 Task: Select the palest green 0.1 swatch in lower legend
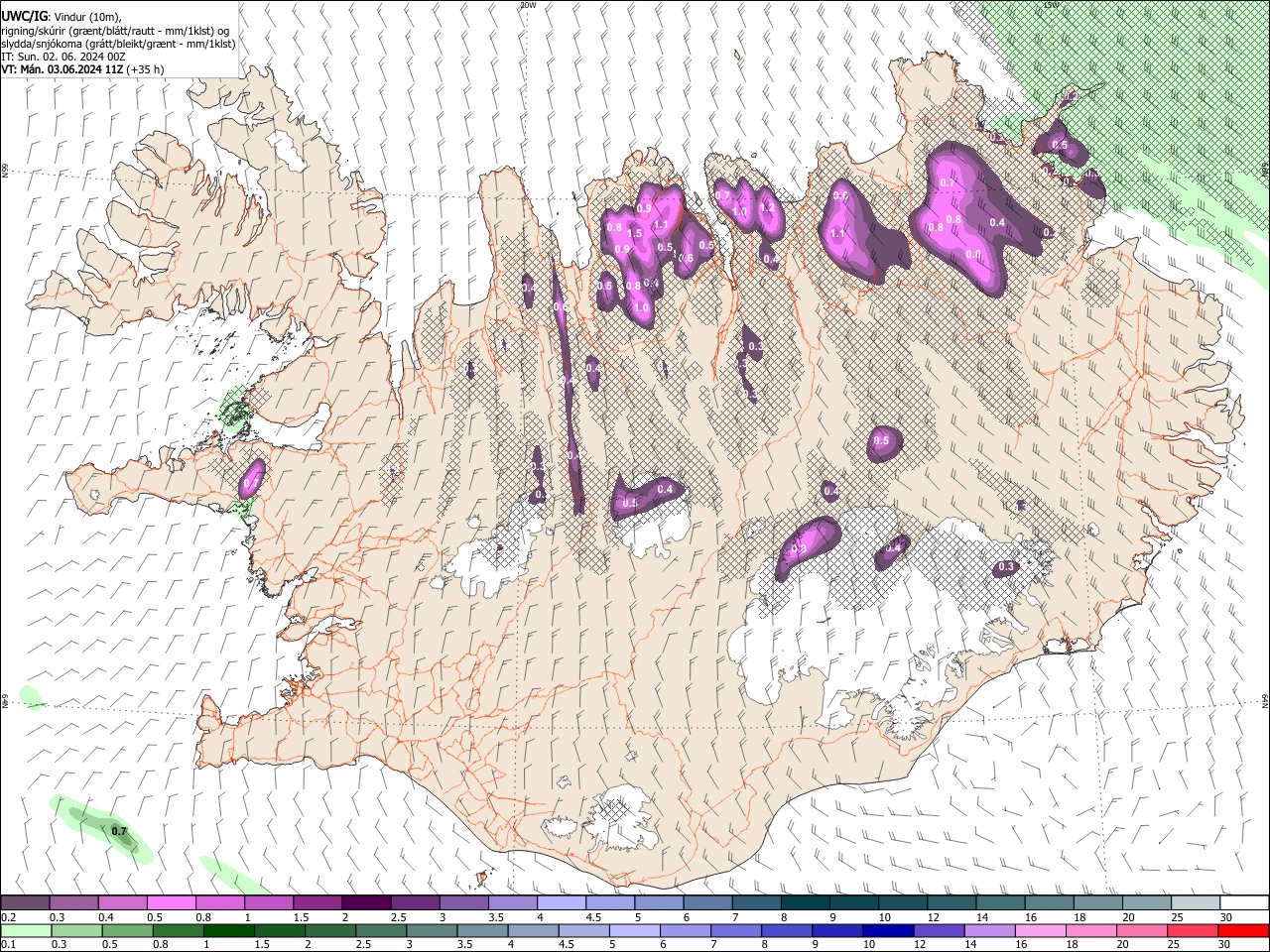tap(26, 930)
